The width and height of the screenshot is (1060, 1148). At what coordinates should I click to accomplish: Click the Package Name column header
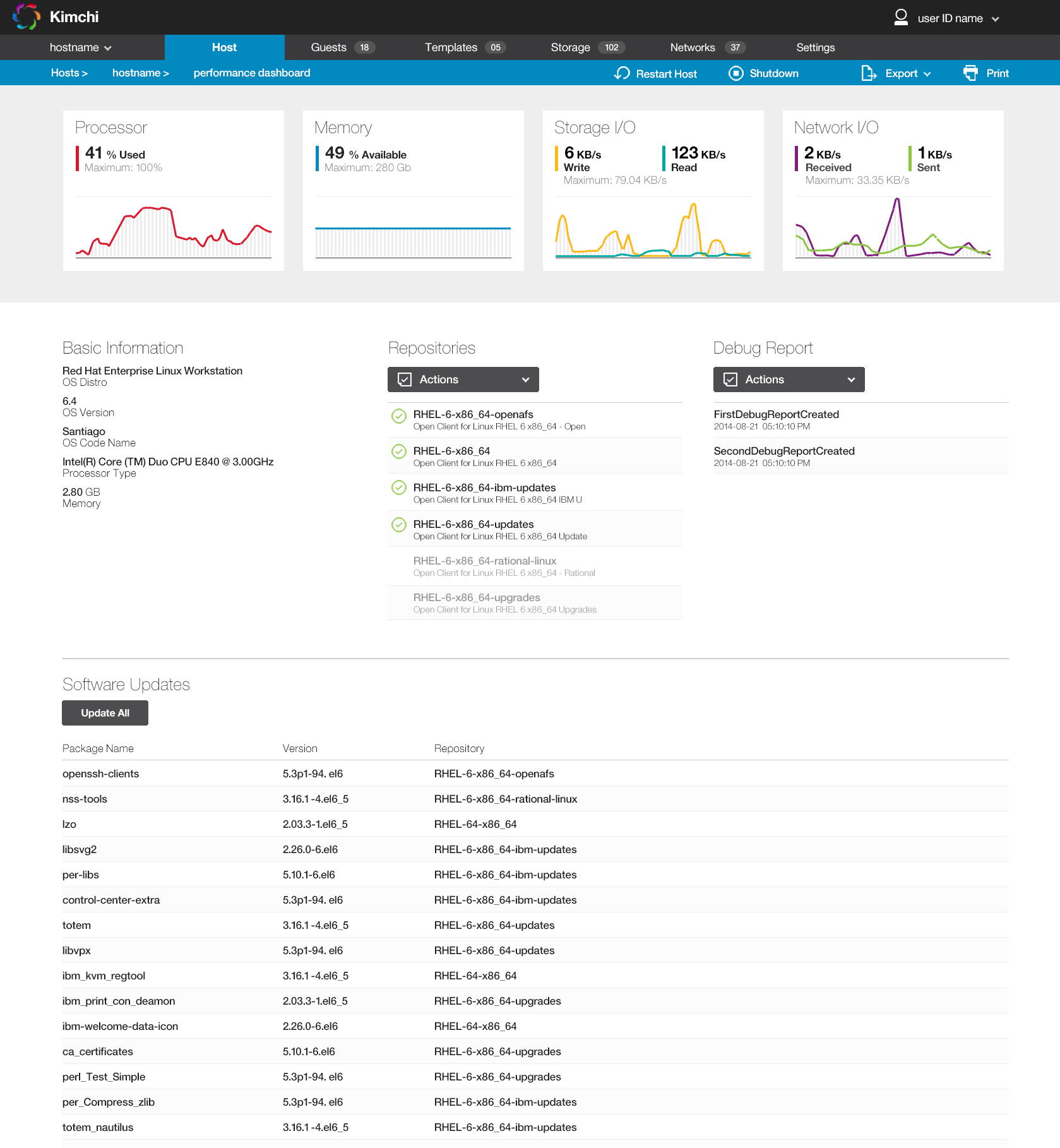coord(98,748)
